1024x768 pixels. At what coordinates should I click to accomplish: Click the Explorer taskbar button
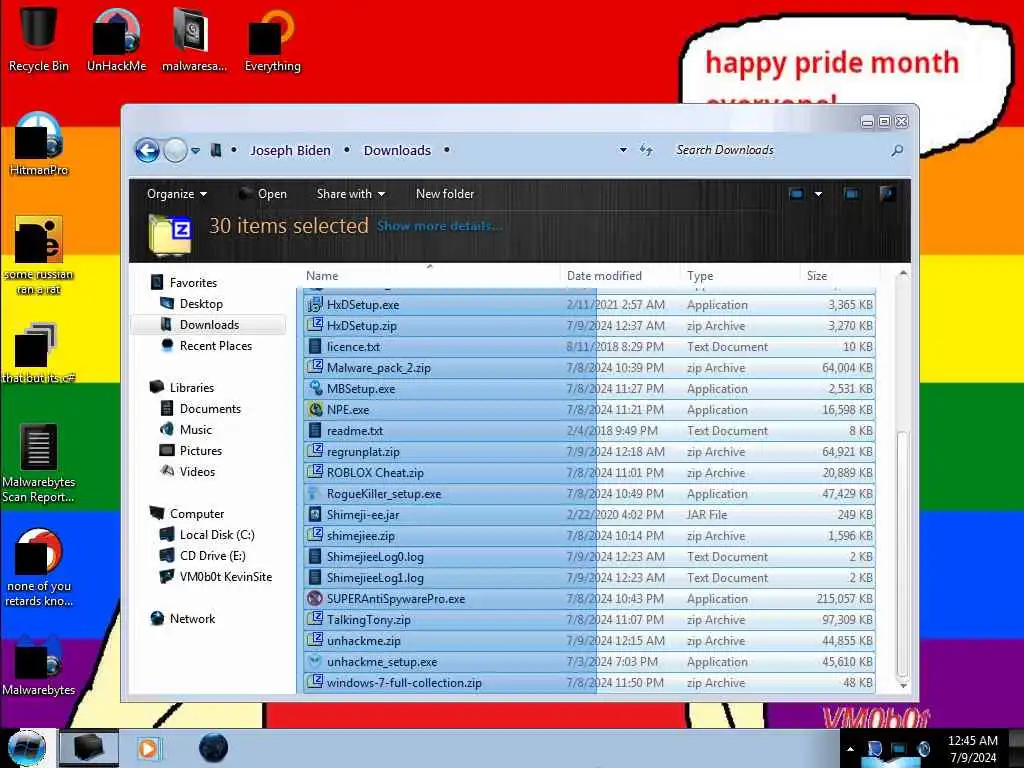coord(89,748)
